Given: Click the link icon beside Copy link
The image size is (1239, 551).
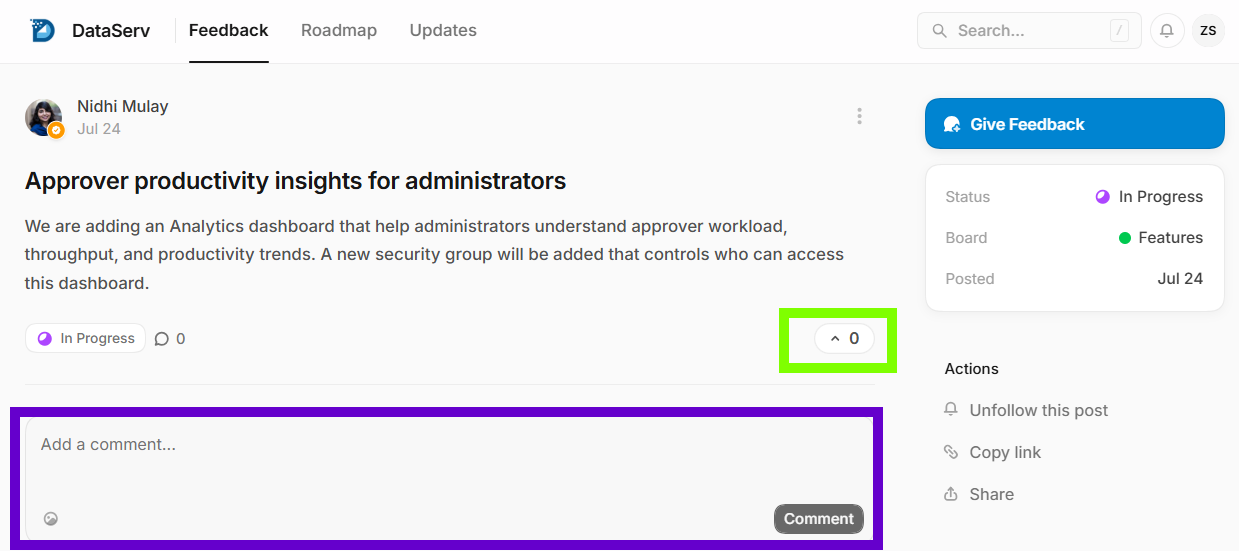Looking at the screenshot, I should [x=951, y=452].
